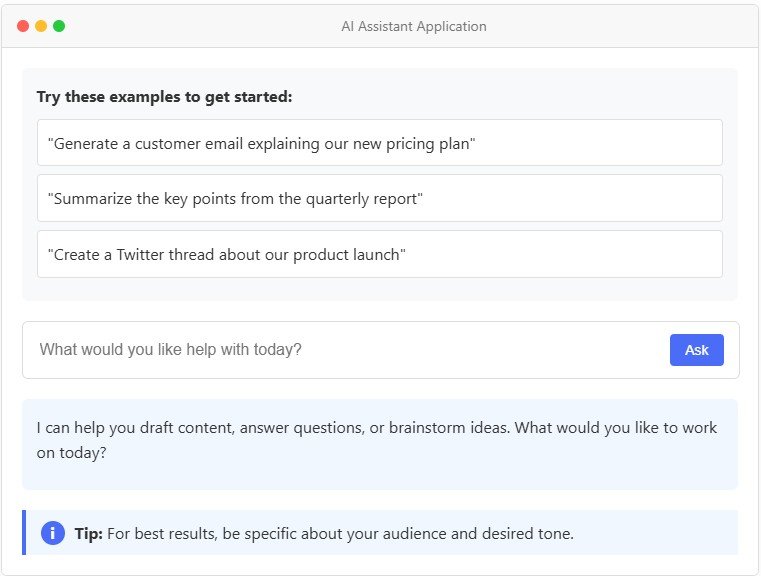Click the empty title bar area right of the title
Viewport: 761px width, 576px height.
coord(620,26)
